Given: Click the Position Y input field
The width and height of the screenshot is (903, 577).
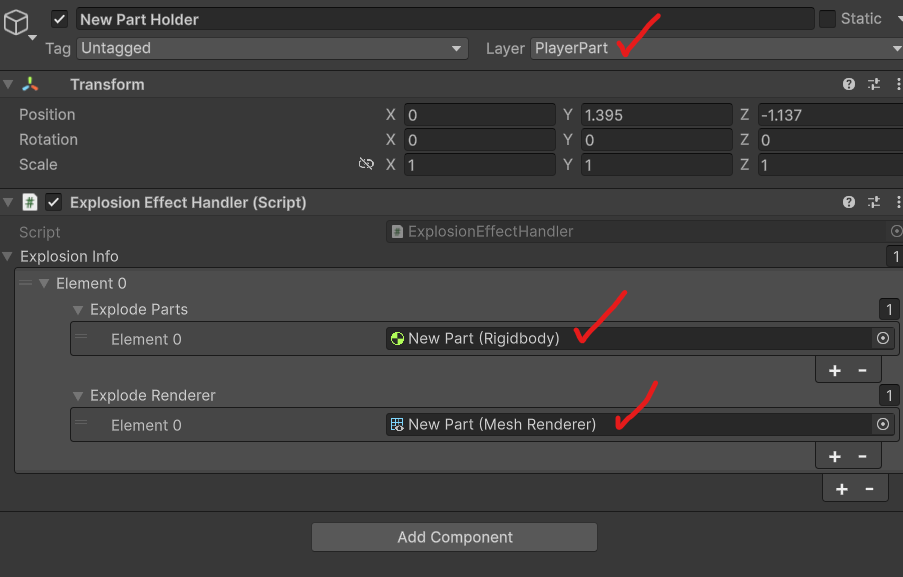Looking at the screenshot, I should pos(655,115).
